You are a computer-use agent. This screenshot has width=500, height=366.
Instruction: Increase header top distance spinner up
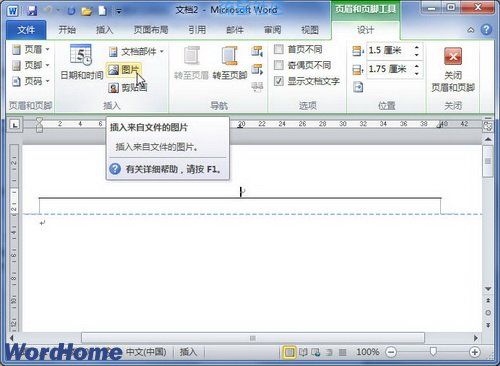pos(417,47)
